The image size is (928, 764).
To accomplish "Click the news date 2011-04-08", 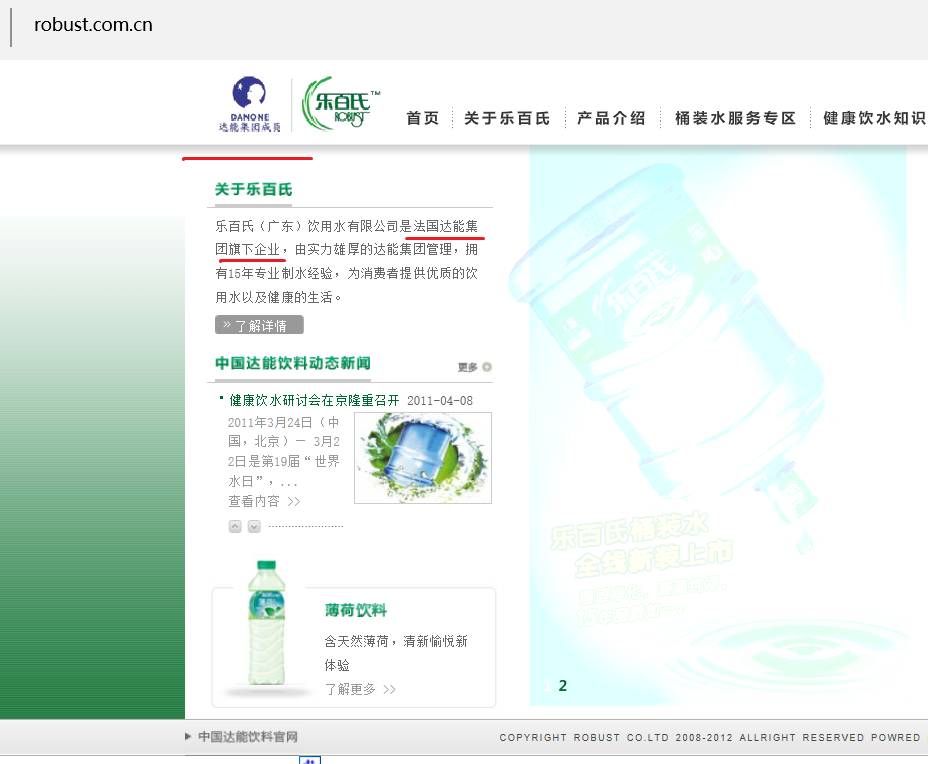I will pyautogui.click(x=440, y=401).
